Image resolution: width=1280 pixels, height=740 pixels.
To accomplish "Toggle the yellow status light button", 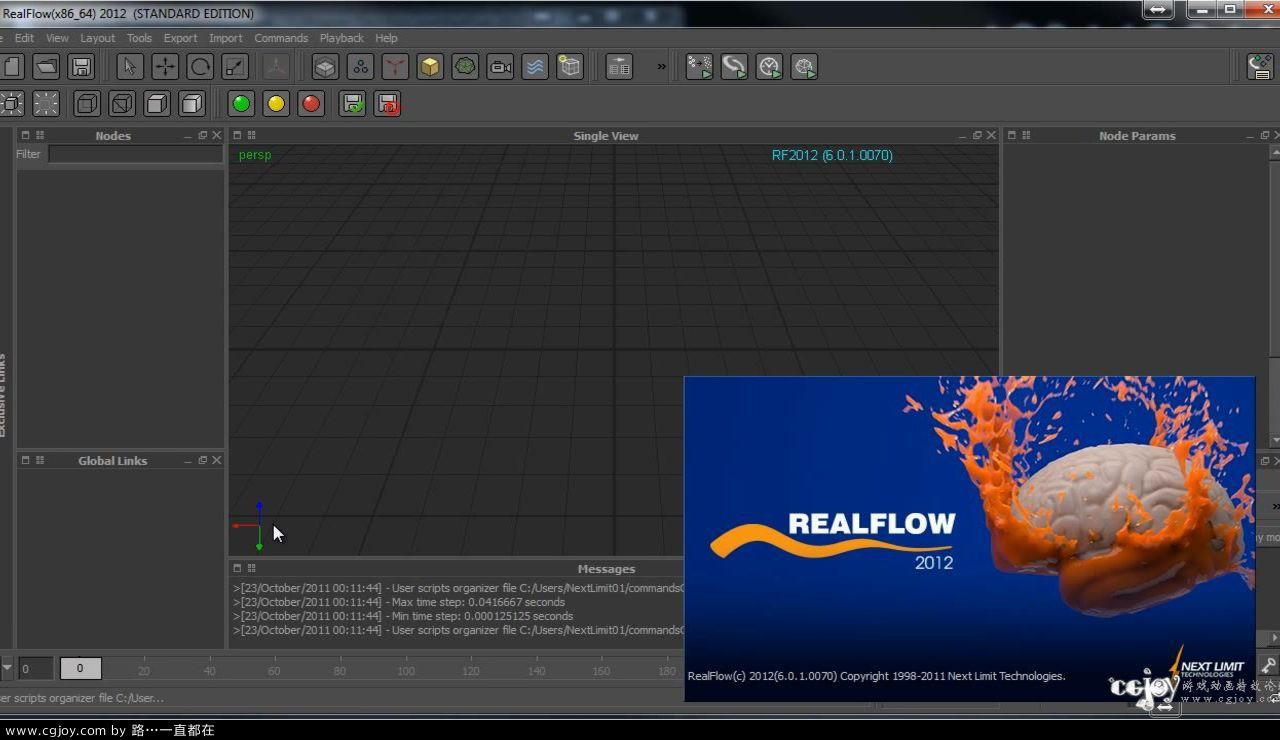I will (276, 103).
